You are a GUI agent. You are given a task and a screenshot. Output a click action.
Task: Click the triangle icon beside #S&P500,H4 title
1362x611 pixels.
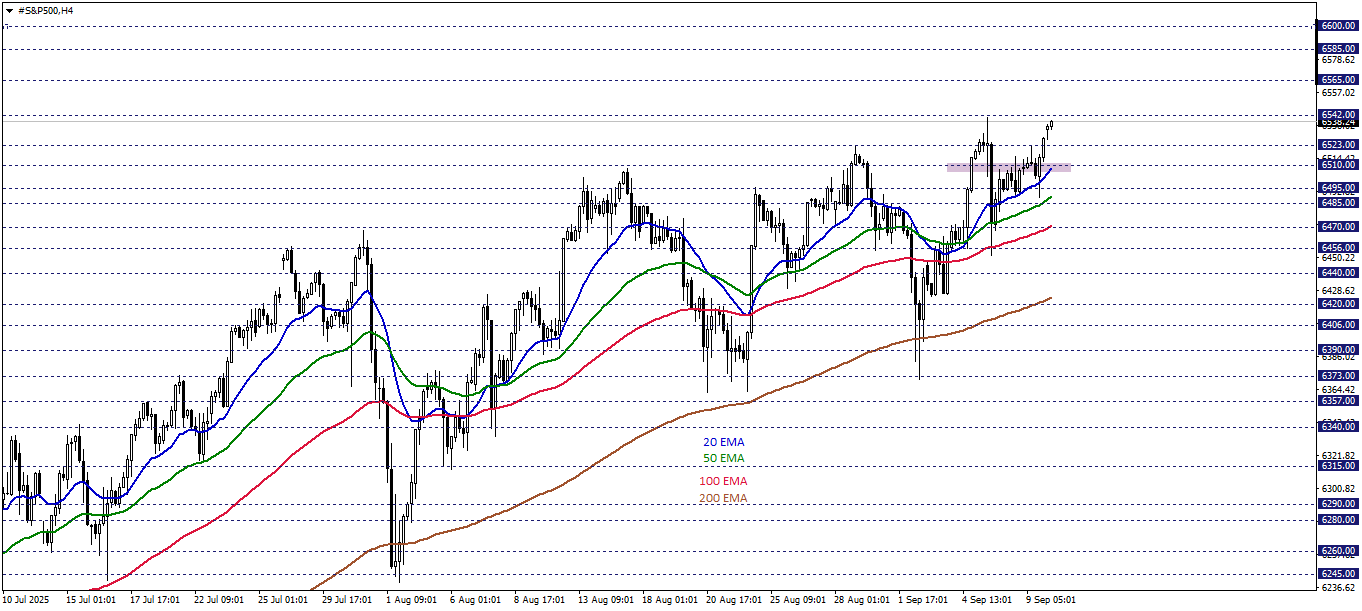(8, 10)
